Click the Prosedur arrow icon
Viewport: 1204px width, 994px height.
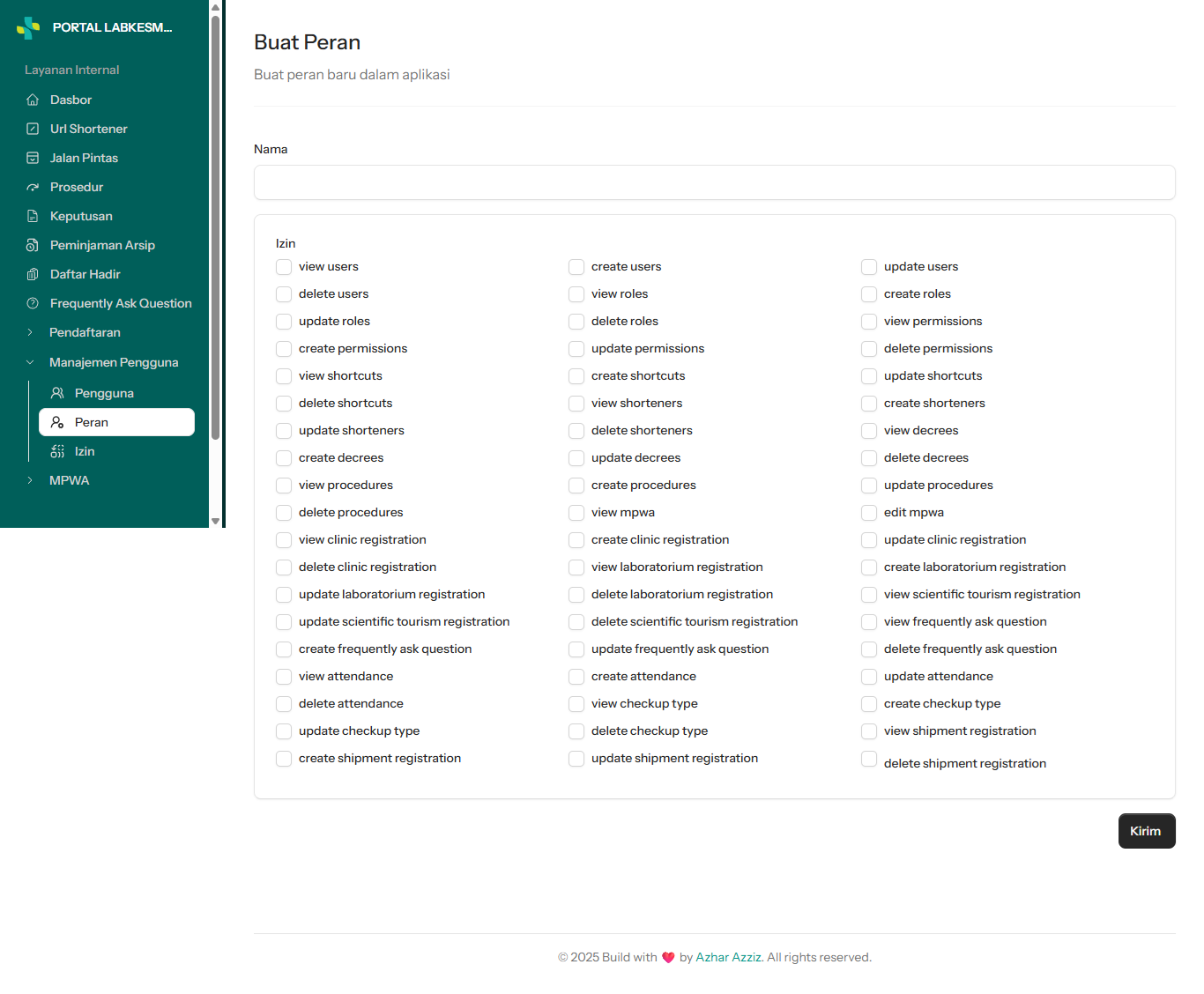[x=33, y=188]
